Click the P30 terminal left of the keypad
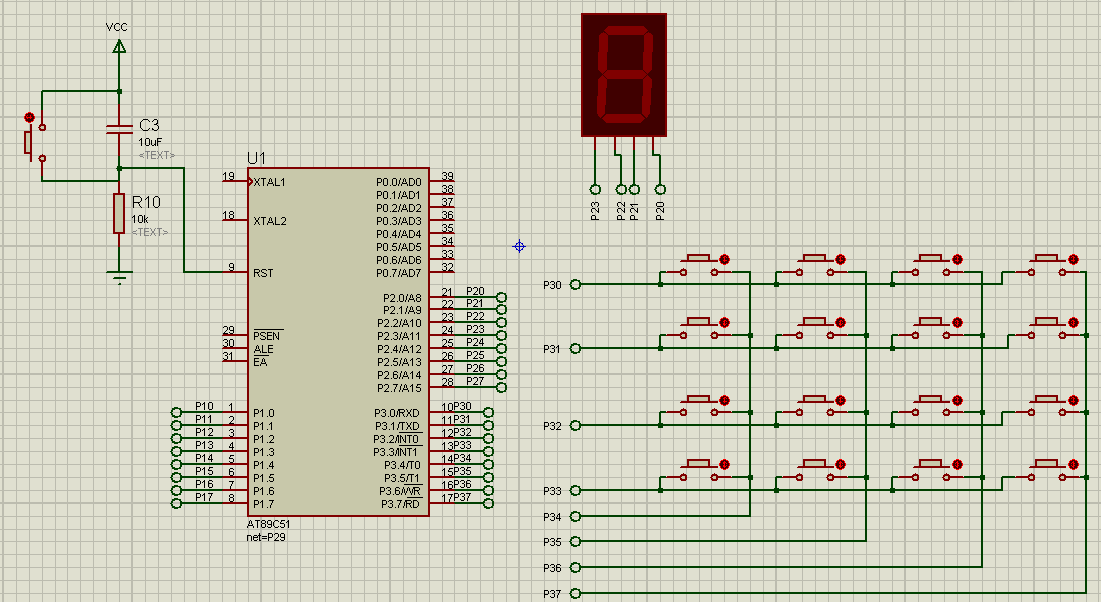This screenshot has width=1101, height=602. [575, 284]
